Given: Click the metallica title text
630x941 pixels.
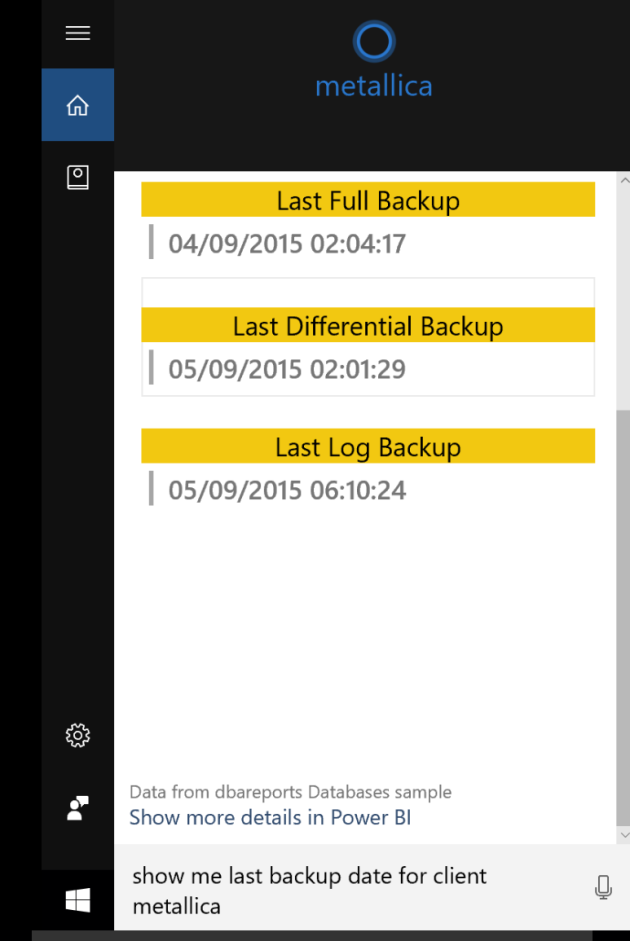Looking at the screenshot, I should 374,86.
